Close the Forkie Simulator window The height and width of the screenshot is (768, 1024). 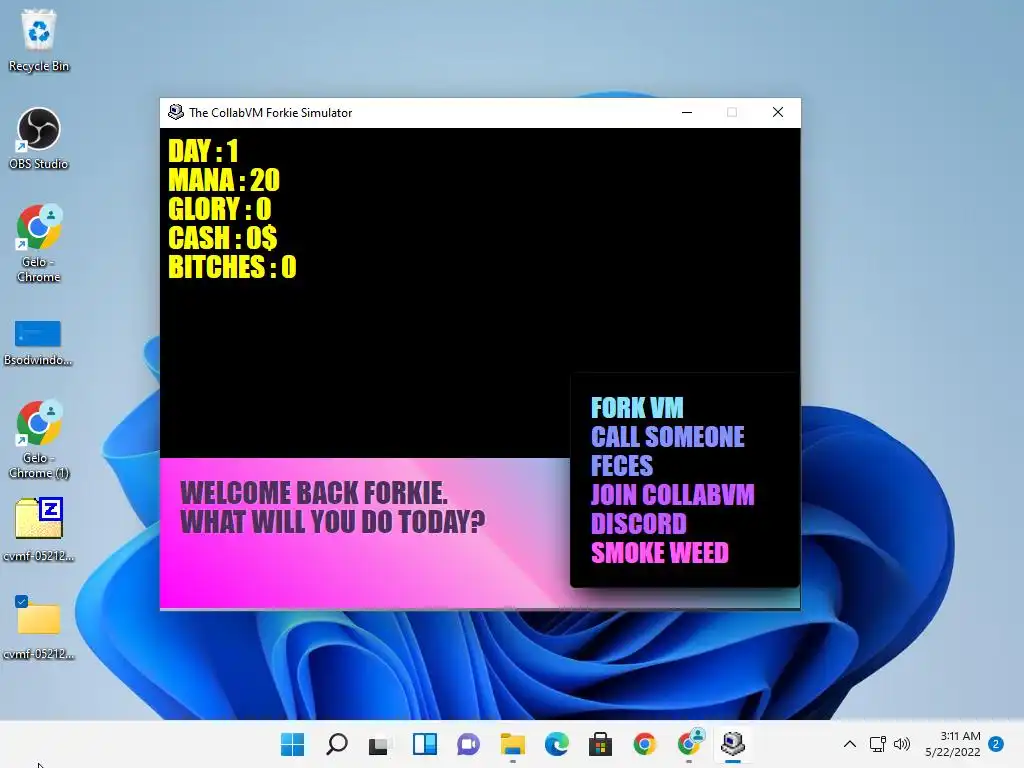point(778,112)
